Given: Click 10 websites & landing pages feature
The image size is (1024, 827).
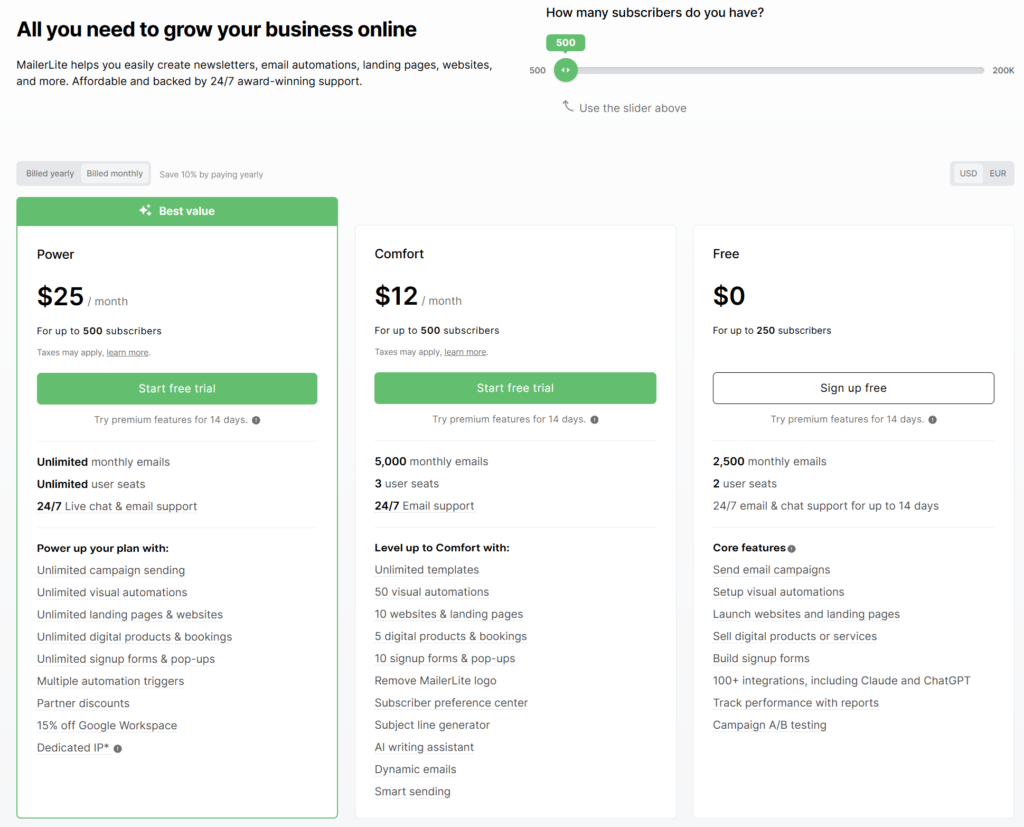Looking at the screenshot, I should [x=449, y=614].
